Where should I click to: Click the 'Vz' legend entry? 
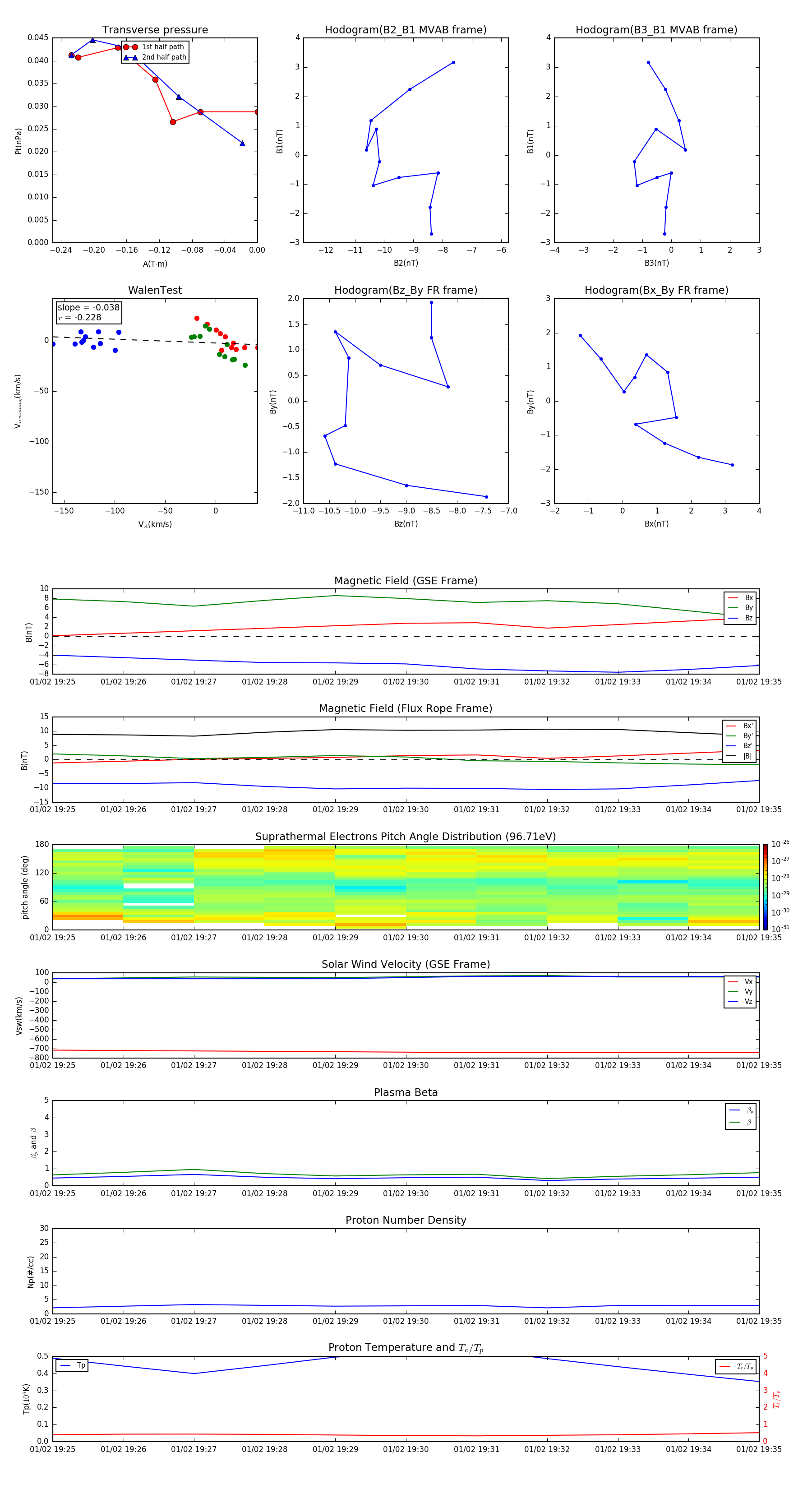[740, 1002]
